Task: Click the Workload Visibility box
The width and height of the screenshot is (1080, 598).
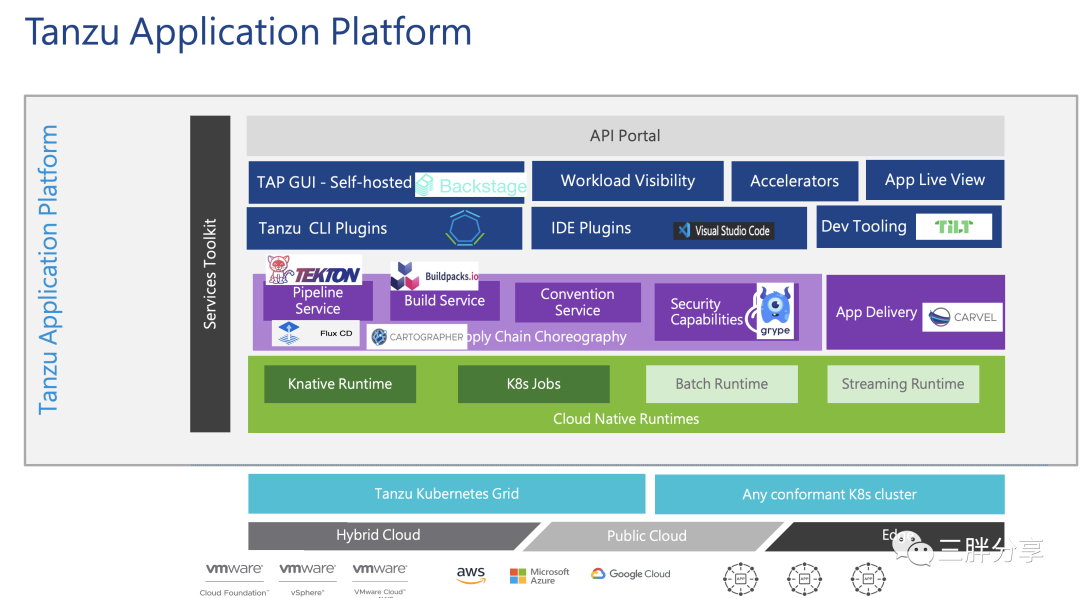Action: (x=627, y=181)
